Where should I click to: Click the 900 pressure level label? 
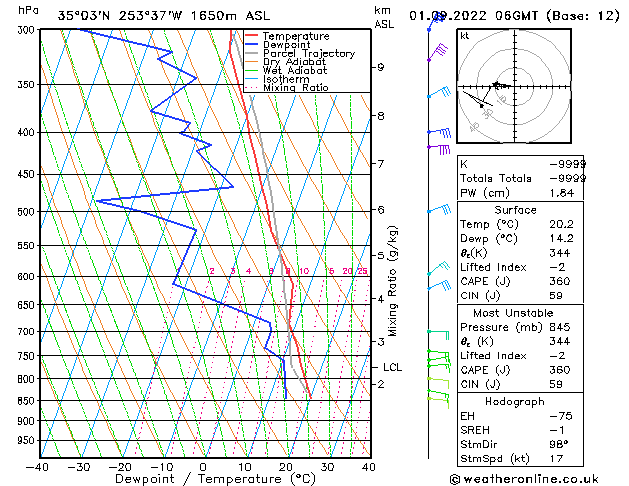click(x=28, y=421)
